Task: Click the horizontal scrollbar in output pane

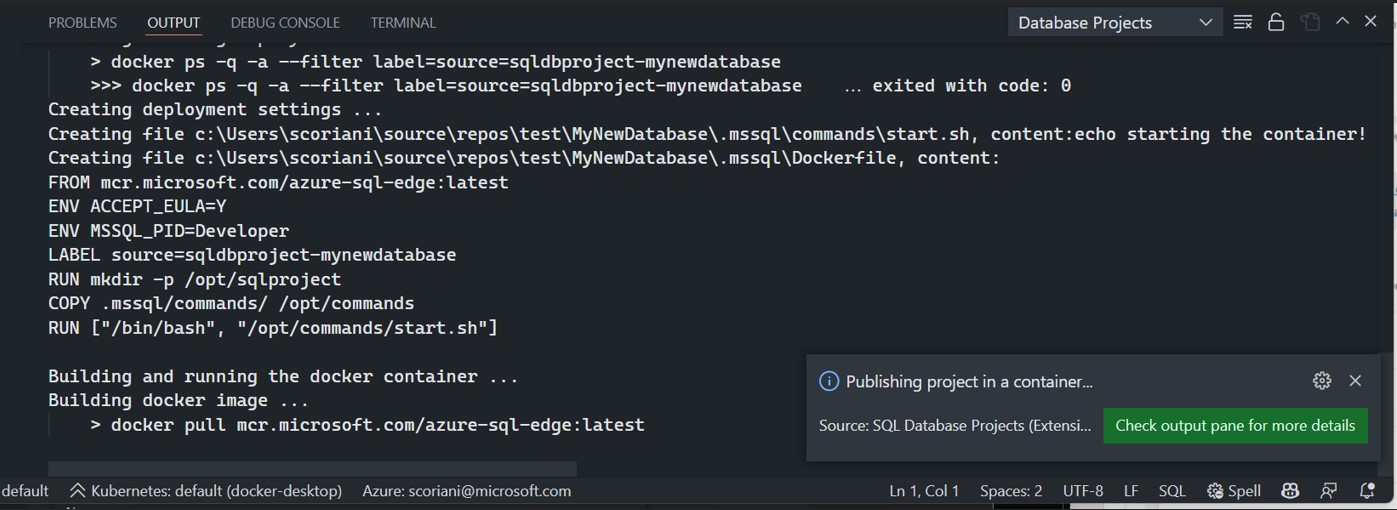Action: (x=312, y=468)
